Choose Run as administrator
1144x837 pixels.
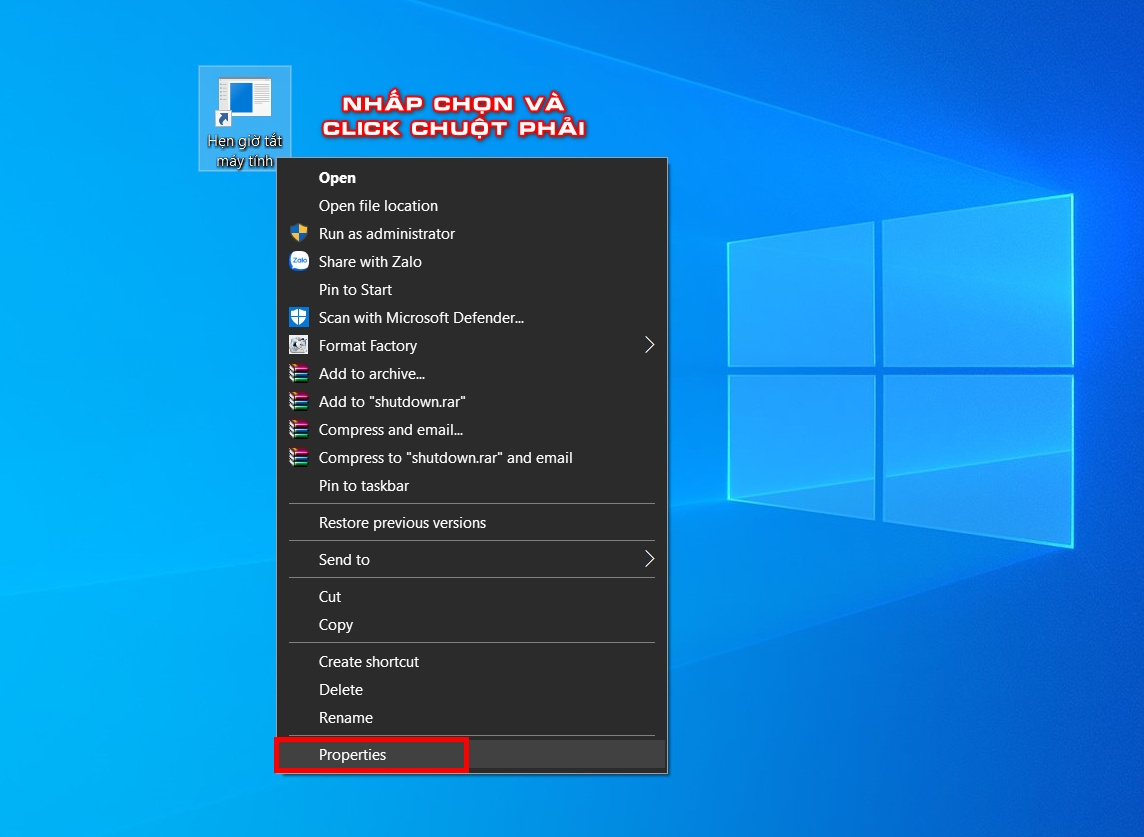click(472, 234)
